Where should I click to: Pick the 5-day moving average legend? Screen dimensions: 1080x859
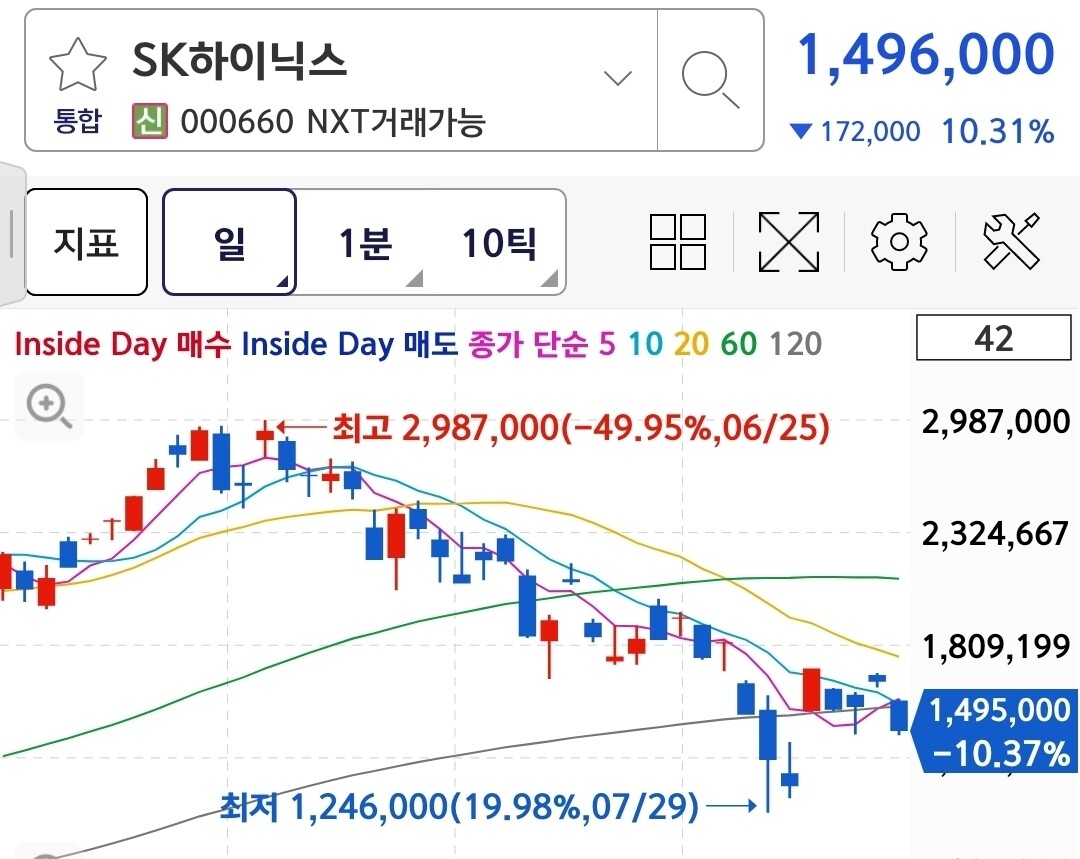(607, 344)
